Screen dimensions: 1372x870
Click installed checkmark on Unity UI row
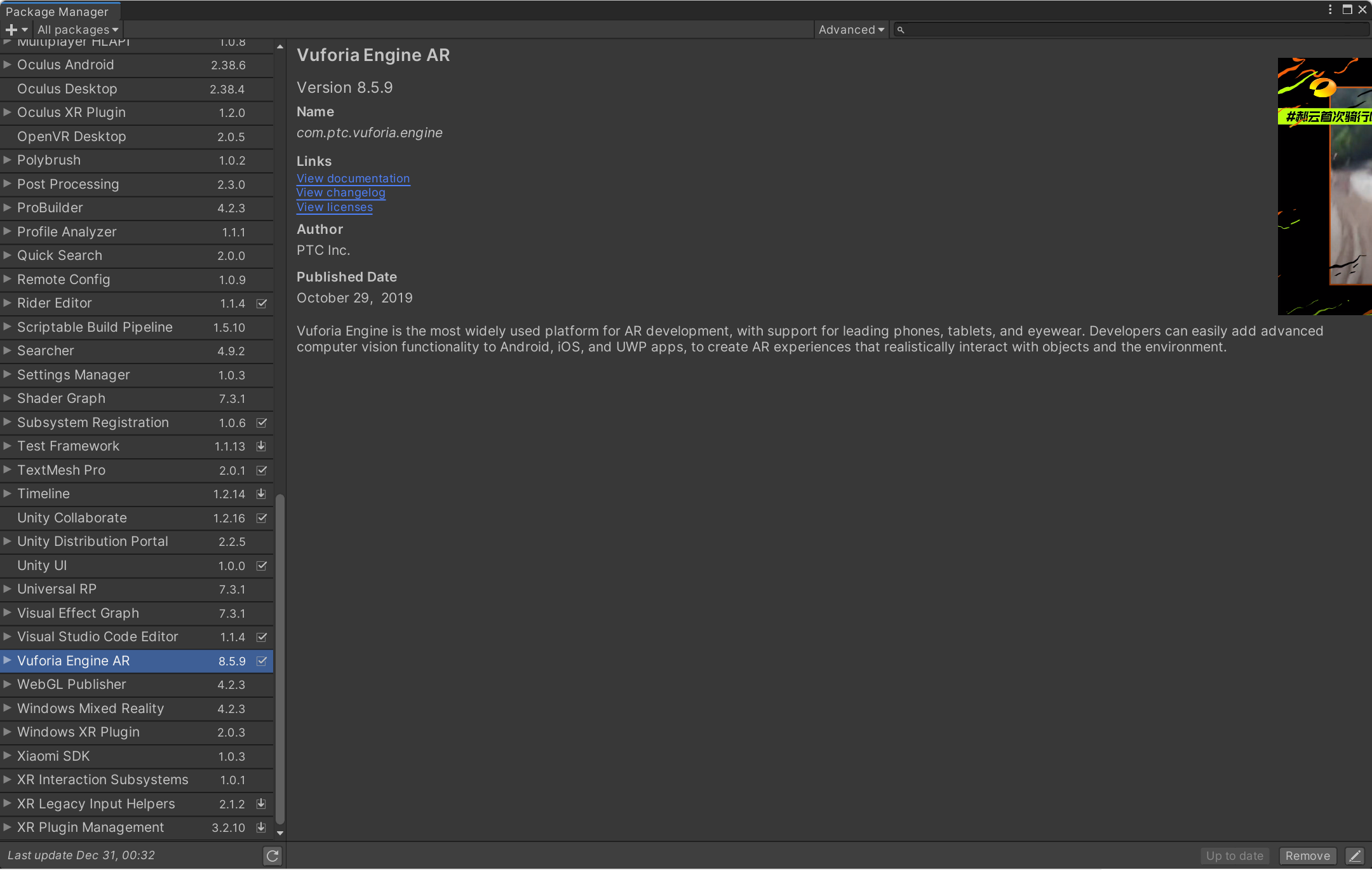click(261, 566)
